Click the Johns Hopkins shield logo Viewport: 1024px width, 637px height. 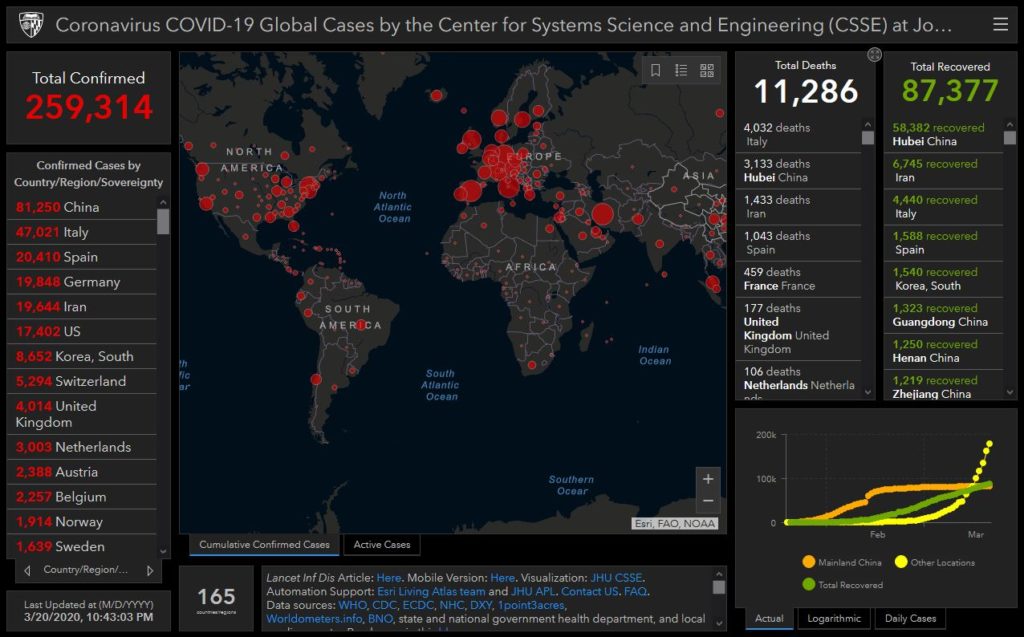point(31,25)
